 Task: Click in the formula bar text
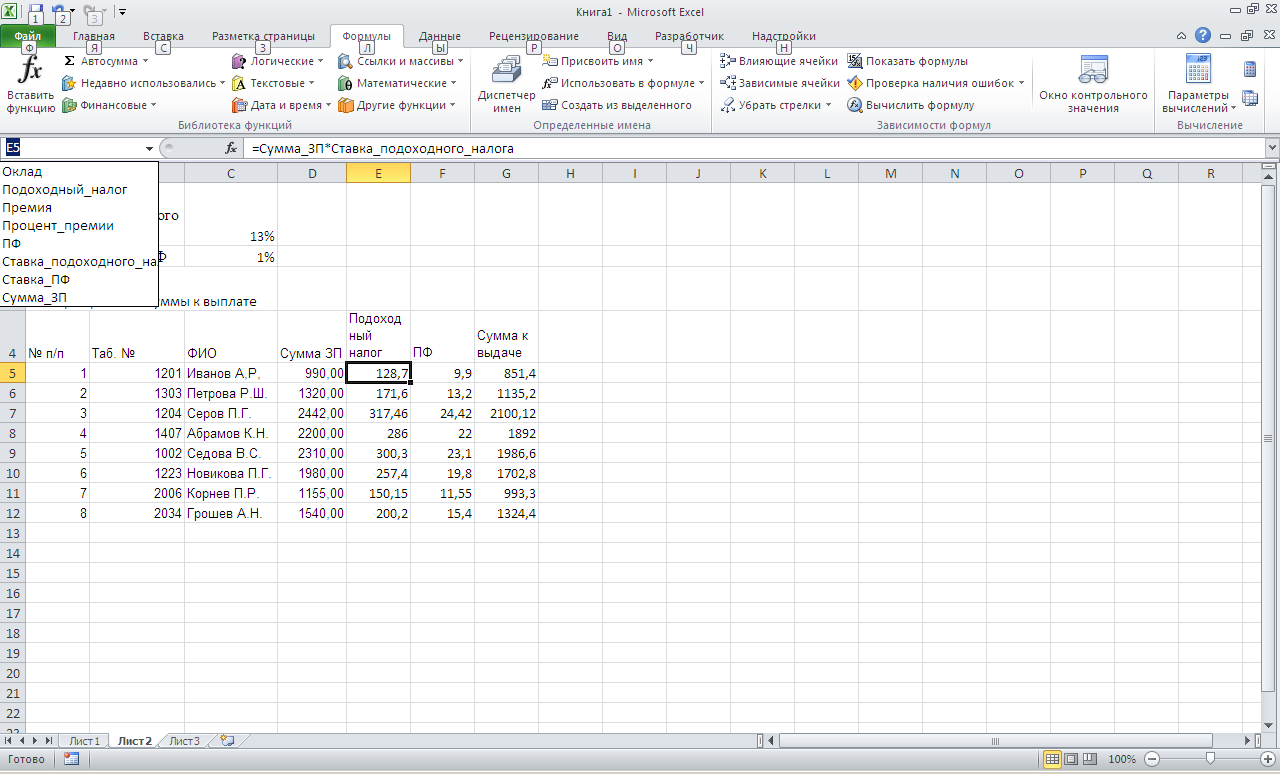click(x=382, y=148)
